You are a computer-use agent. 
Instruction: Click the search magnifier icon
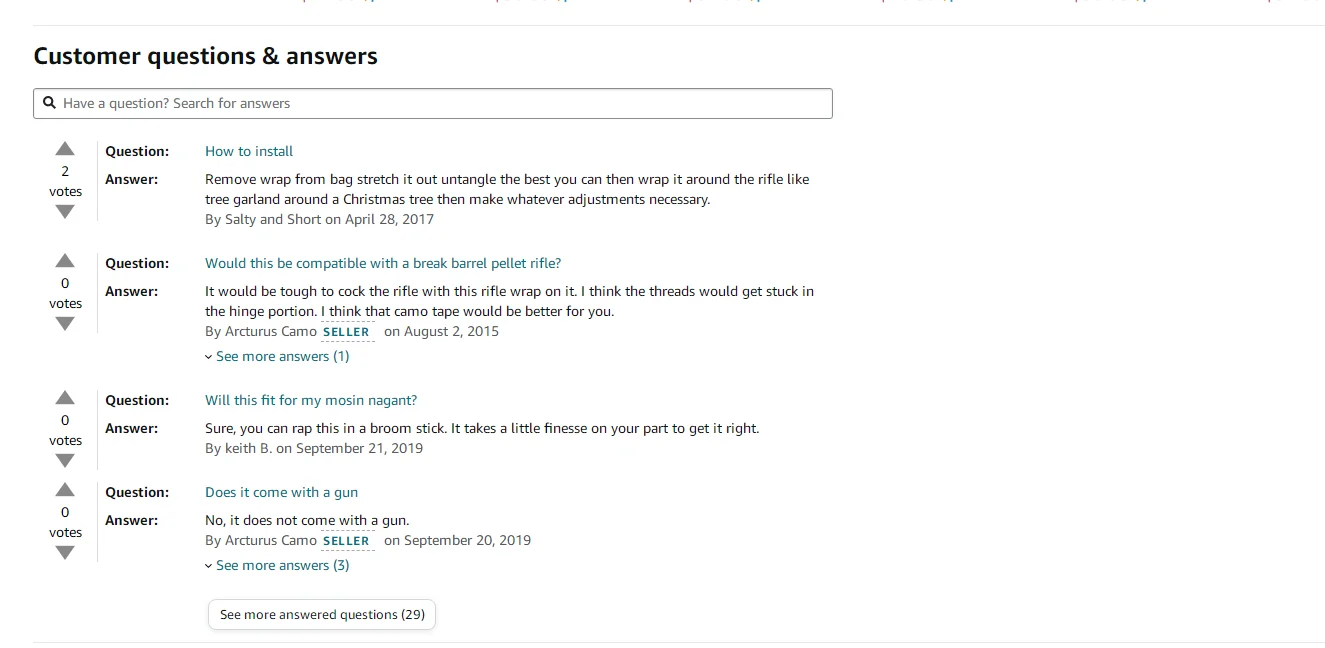click(x=49, y=103)
